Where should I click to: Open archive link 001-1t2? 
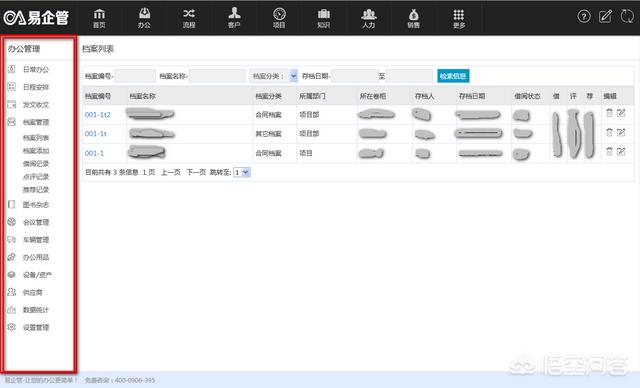click(98, 115)
